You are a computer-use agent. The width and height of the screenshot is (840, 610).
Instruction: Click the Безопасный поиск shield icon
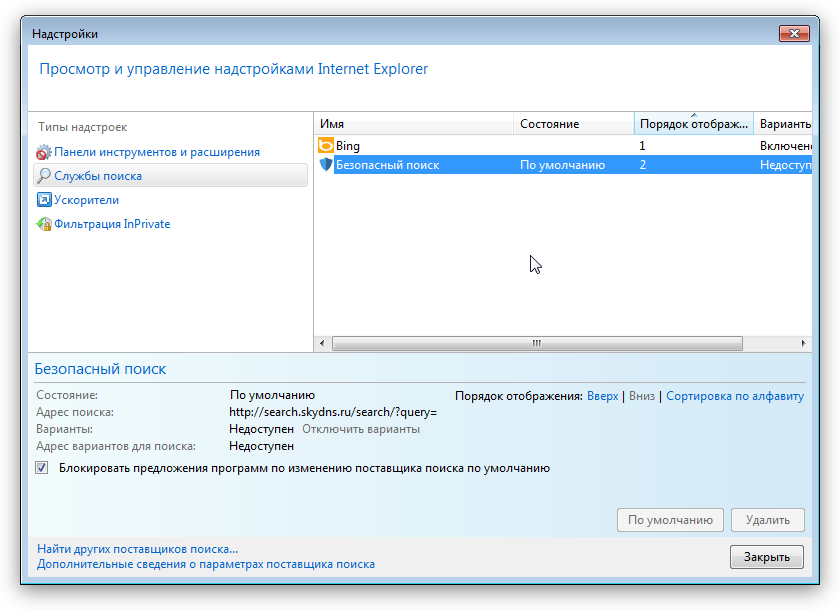(x=325, y=165)
